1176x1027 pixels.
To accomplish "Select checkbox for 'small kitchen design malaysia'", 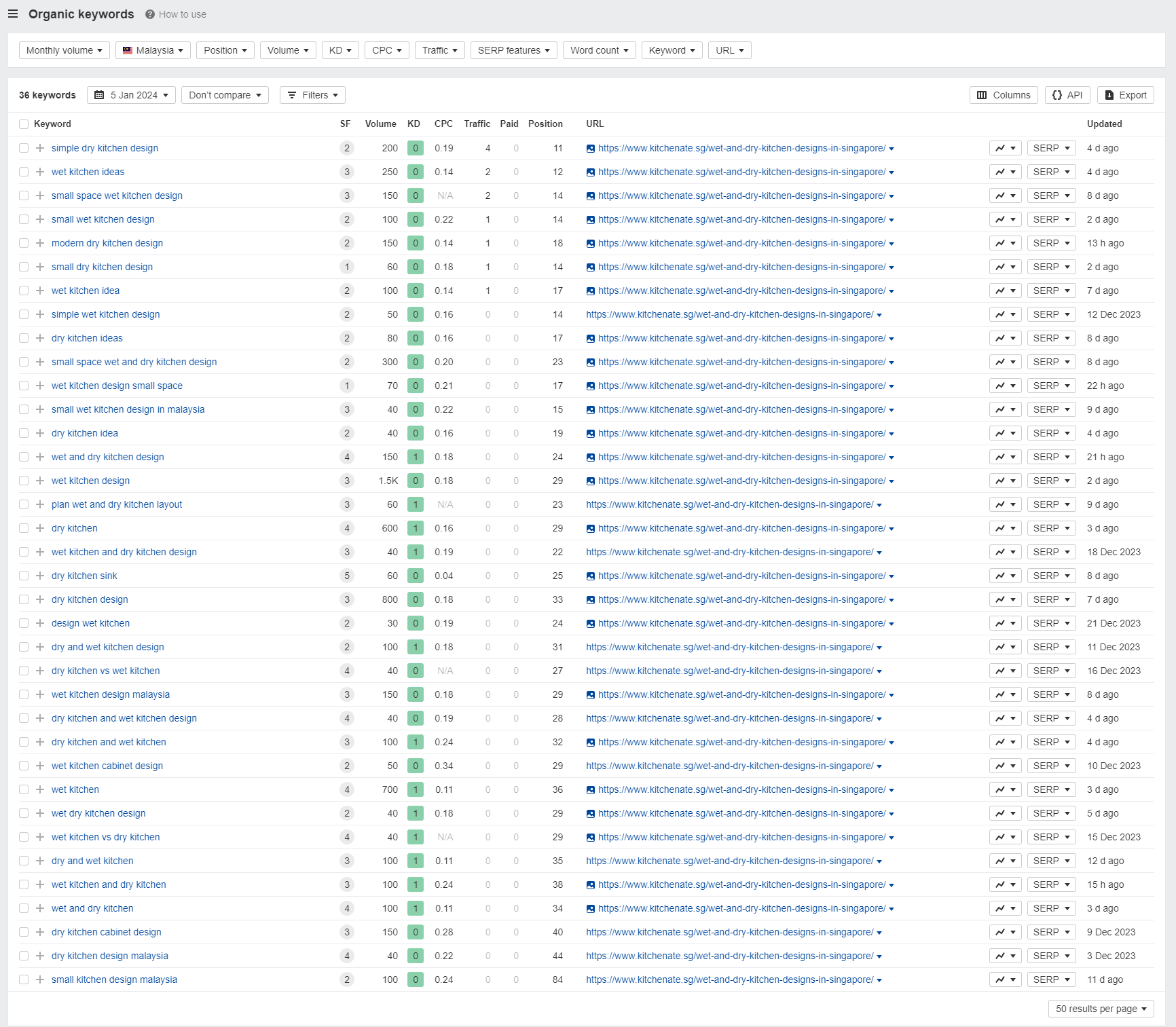I will (24, 979).
